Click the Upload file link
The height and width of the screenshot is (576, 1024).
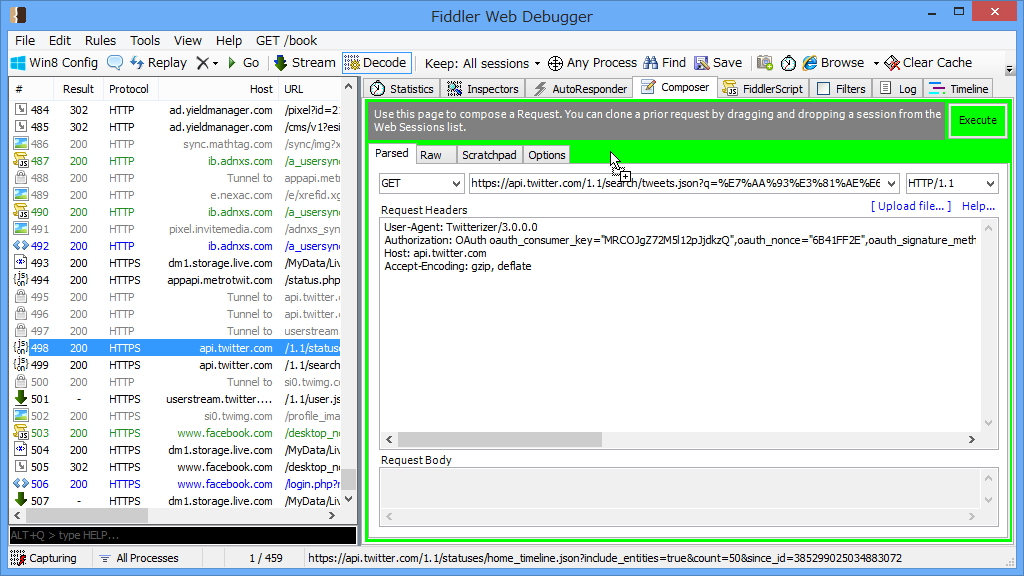coord(911,206)
